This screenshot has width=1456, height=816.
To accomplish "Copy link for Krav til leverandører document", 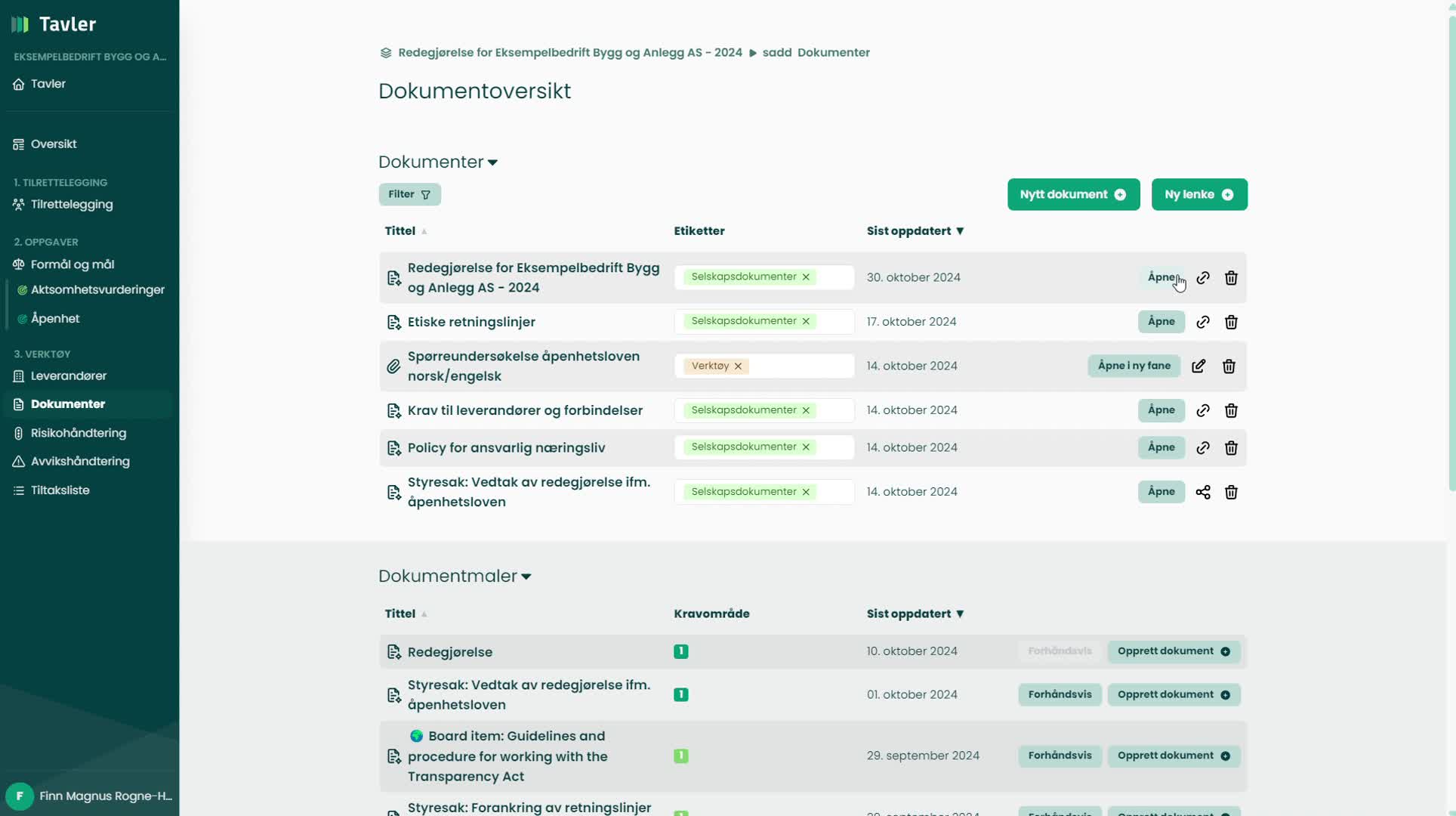I will 1203,410.
